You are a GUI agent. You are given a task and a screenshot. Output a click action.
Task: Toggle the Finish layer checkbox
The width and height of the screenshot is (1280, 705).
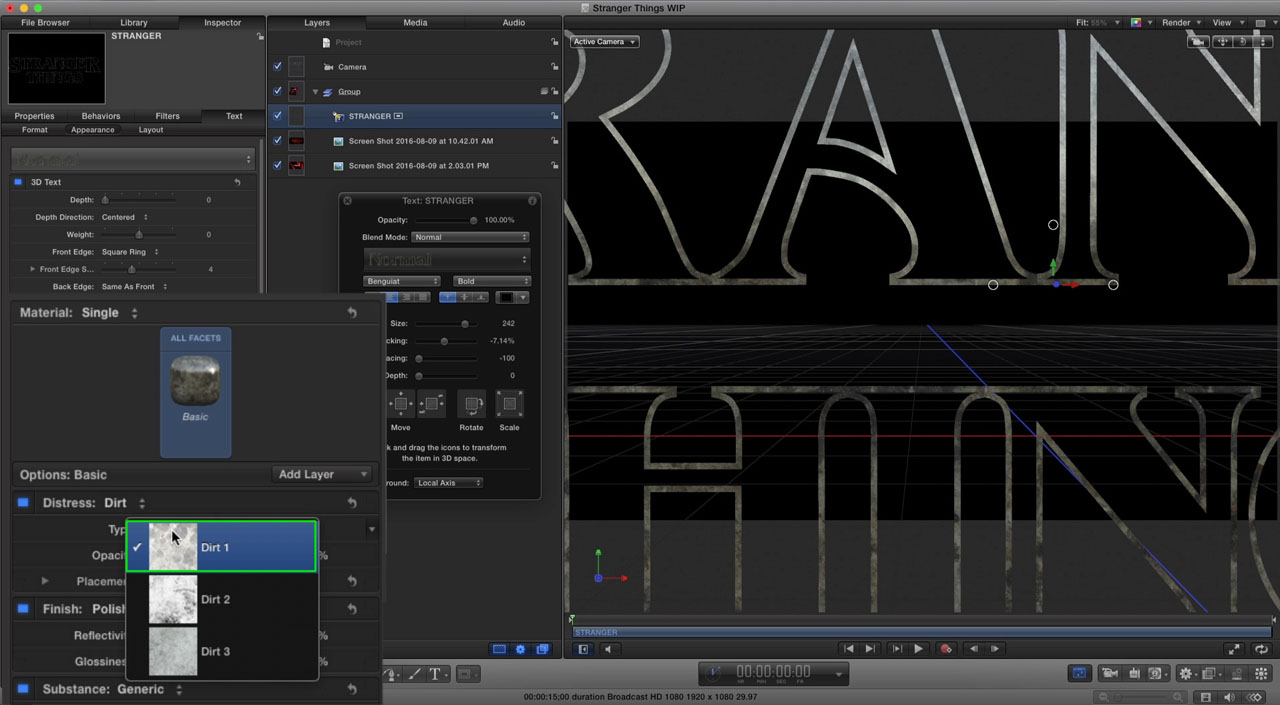[x=23, y=609]
